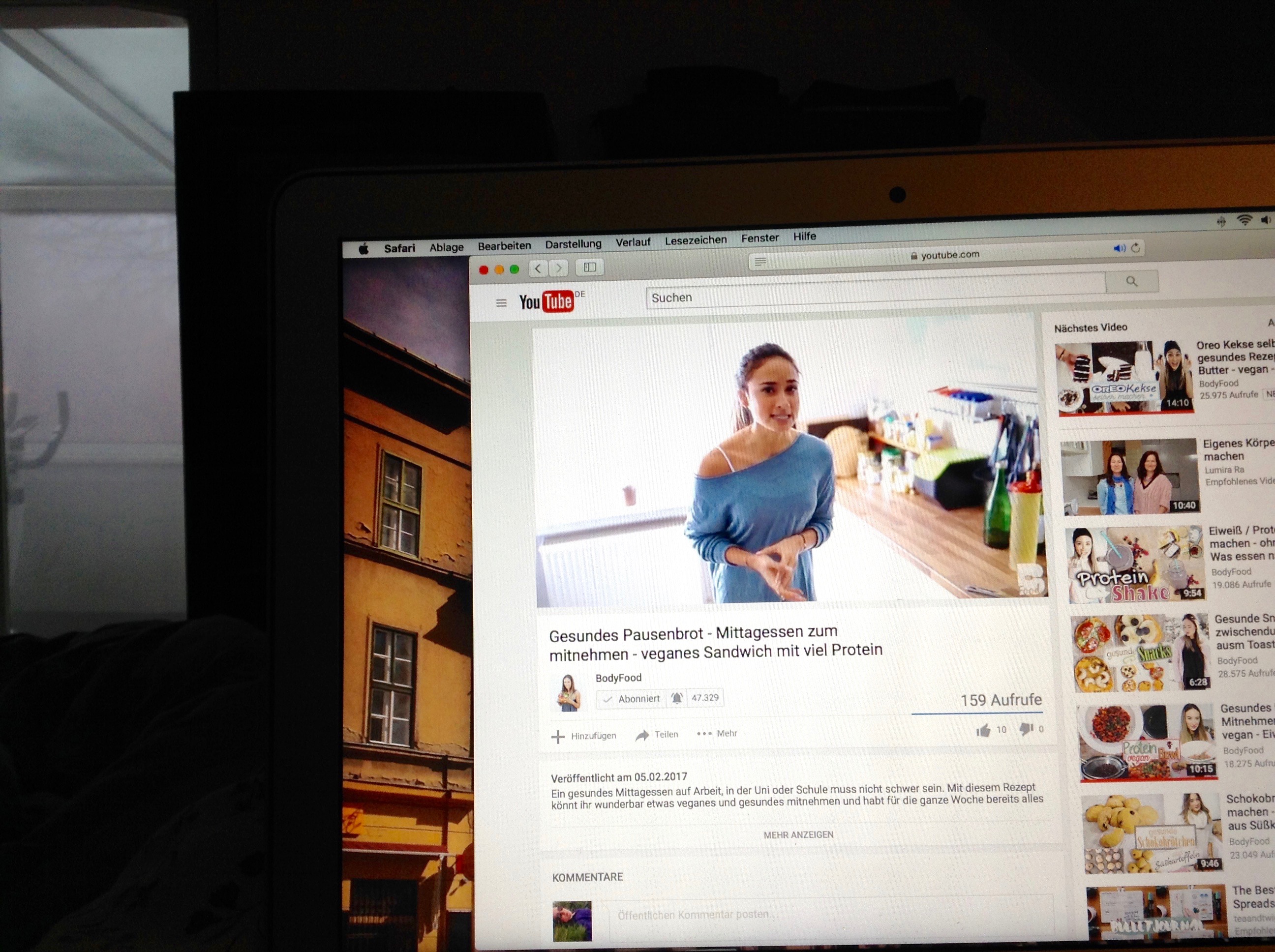
Task: Click the Safari back arrow
Action: (x=538, y=268)
